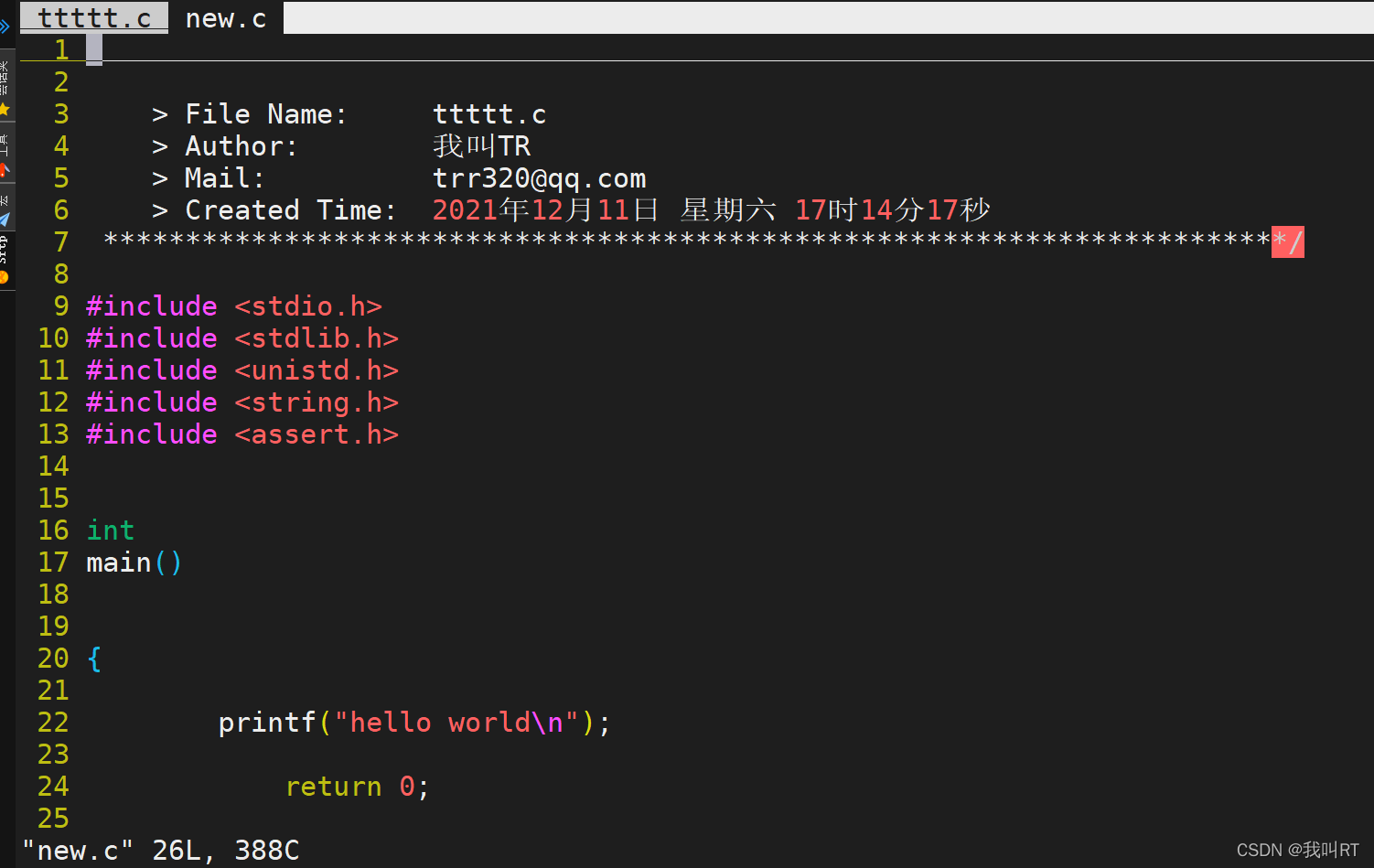
Task: Place cursor at the block cursor on line 1
Action: click(94, 49)
